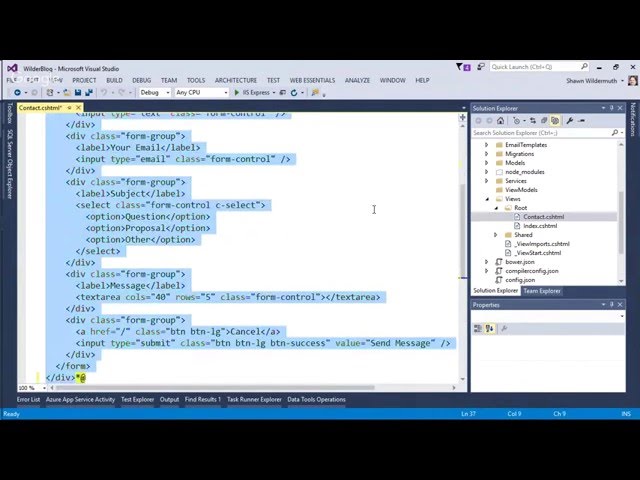The height and width of the screenshot is (480, 640).
Task: Click the browser refresh icon in toolbar
Action: point(294,93)
